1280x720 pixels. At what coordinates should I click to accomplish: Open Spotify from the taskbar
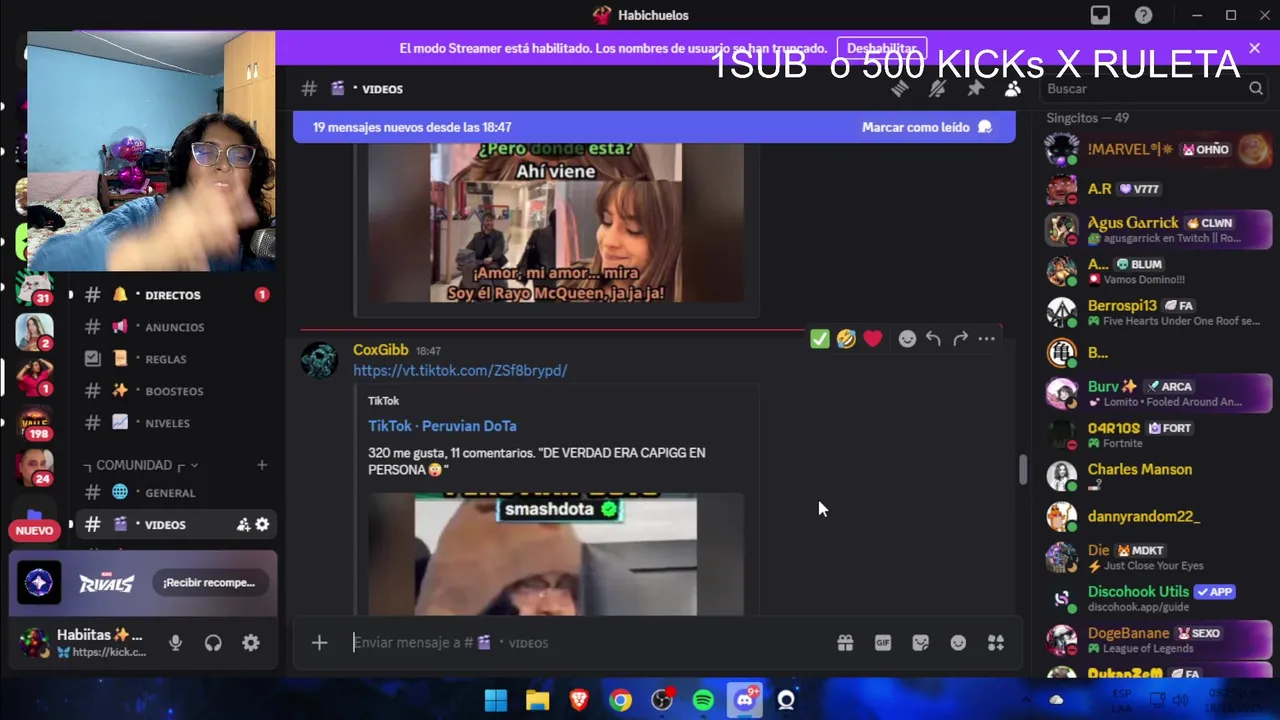click(703, 700)
